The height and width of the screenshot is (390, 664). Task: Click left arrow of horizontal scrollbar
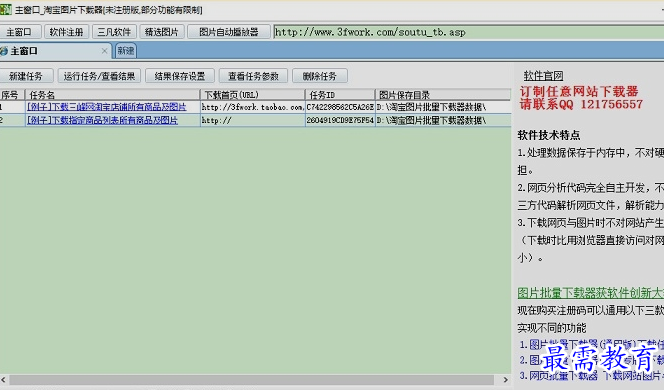[3, 380]
